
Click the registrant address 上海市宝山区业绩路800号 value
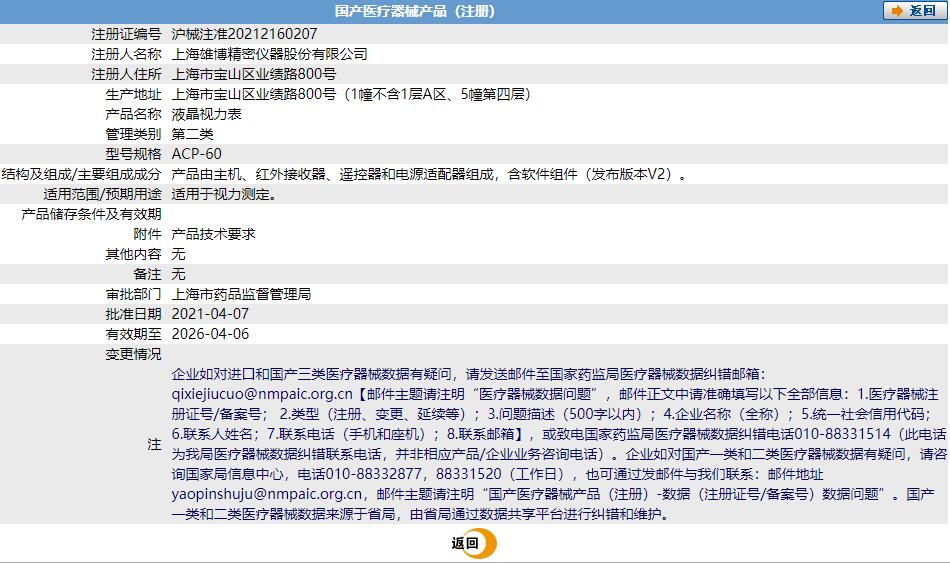[x=254, y=74]
